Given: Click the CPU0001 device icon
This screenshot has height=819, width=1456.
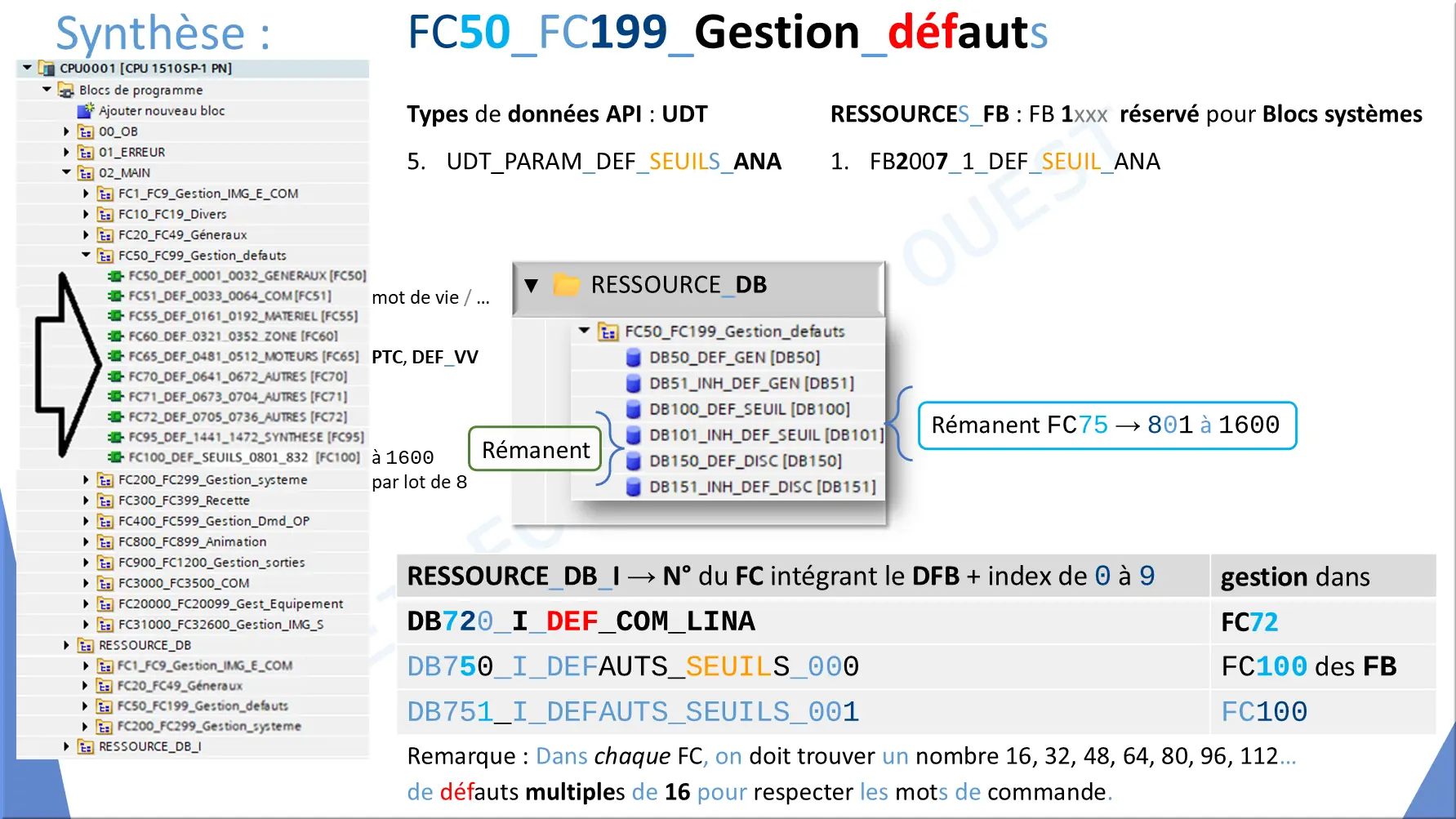Looking at the screenshot, I should tap(47, 69).
